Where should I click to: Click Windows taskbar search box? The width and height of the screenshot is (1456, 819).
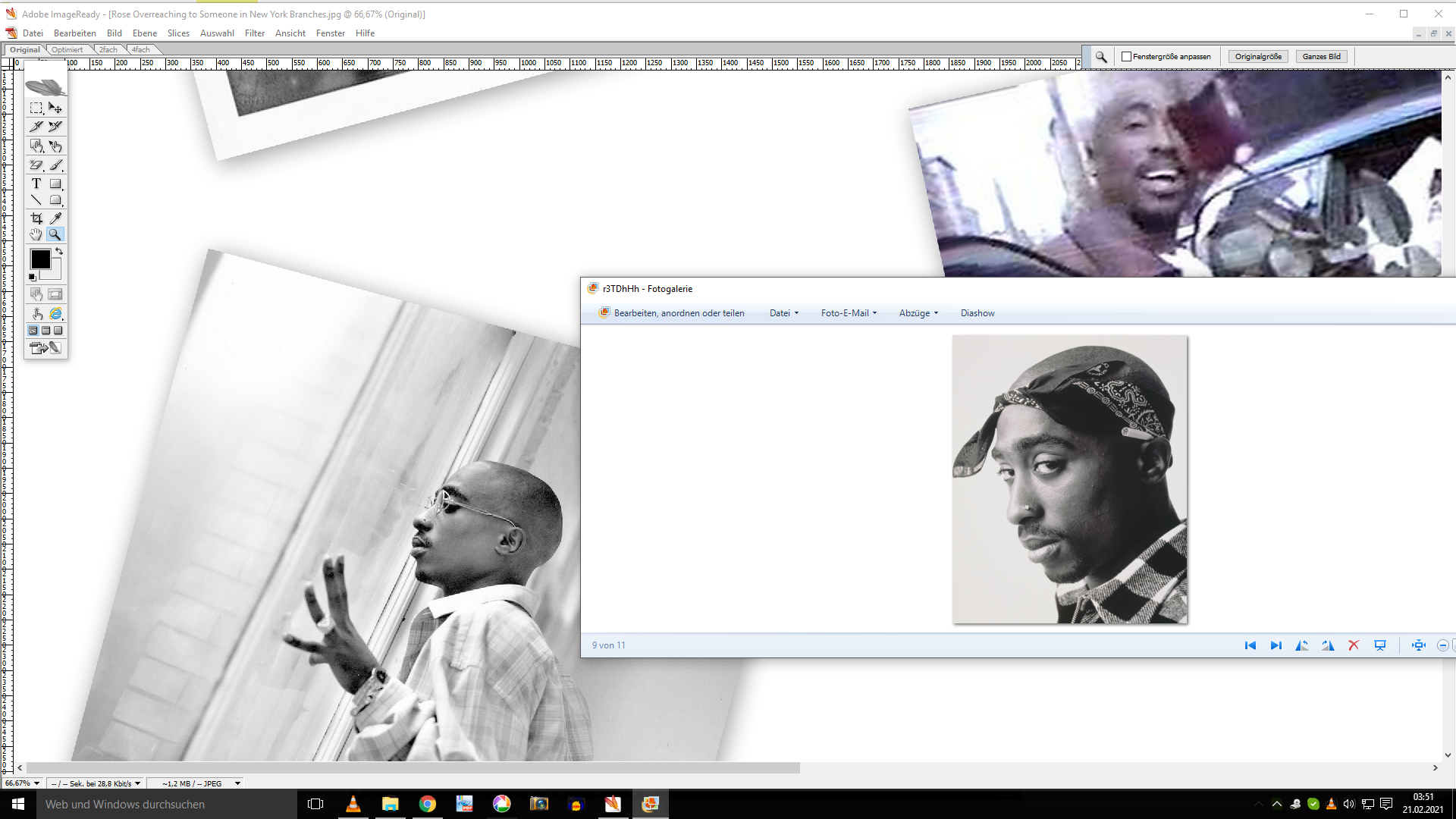(x=167, y=805)
